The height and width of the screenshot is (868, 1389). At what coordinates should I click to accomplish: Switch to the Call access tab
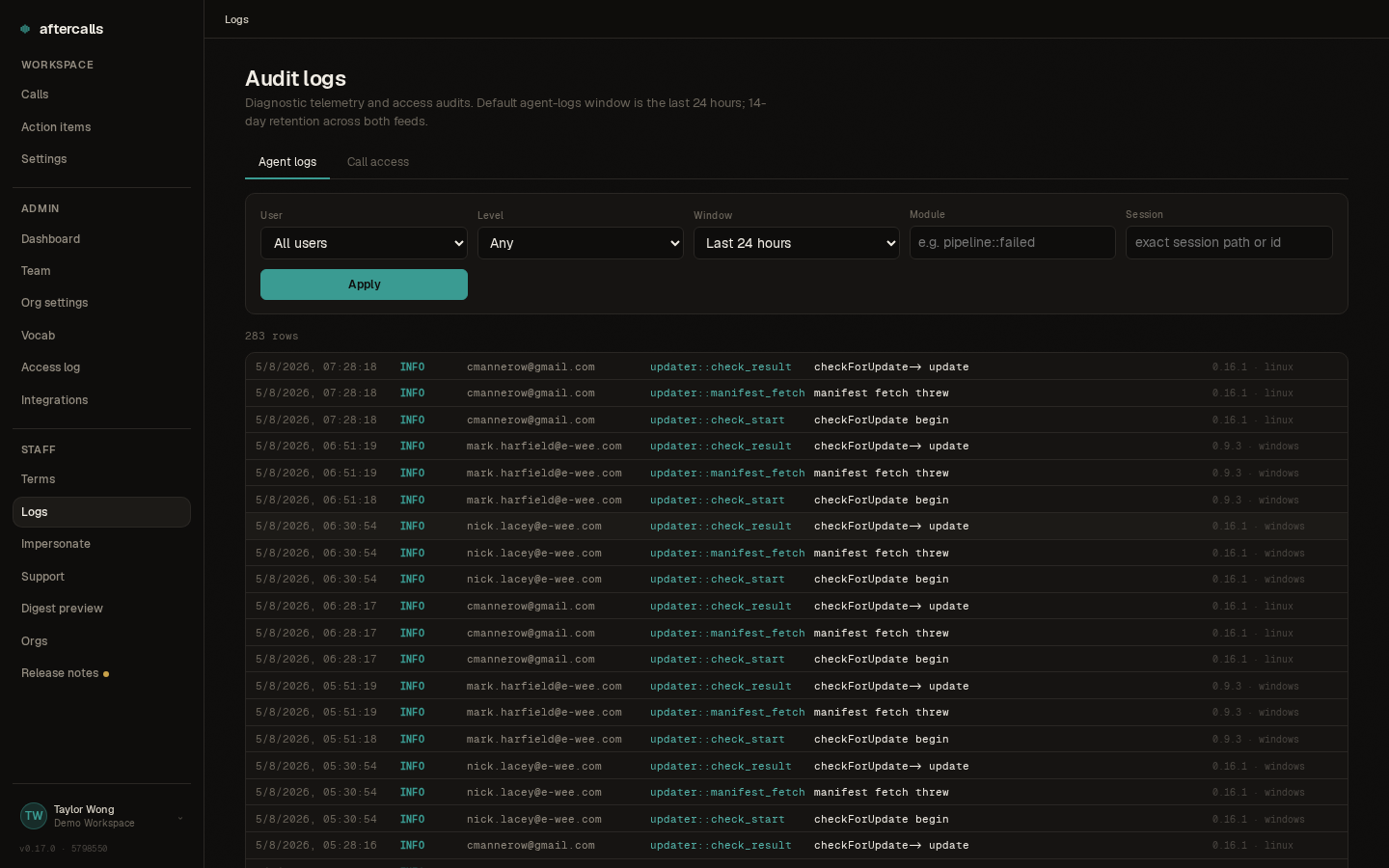[x=378, y=162]
